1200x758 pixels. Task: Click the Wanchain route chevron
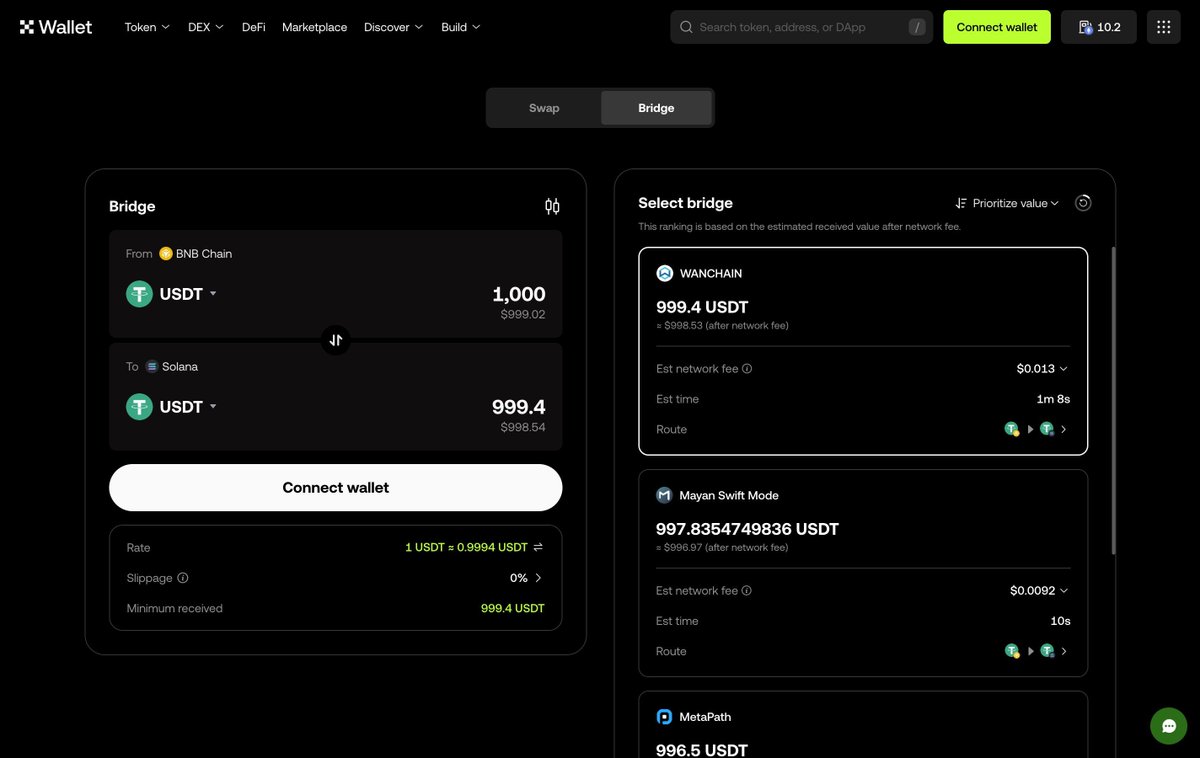1063,429
